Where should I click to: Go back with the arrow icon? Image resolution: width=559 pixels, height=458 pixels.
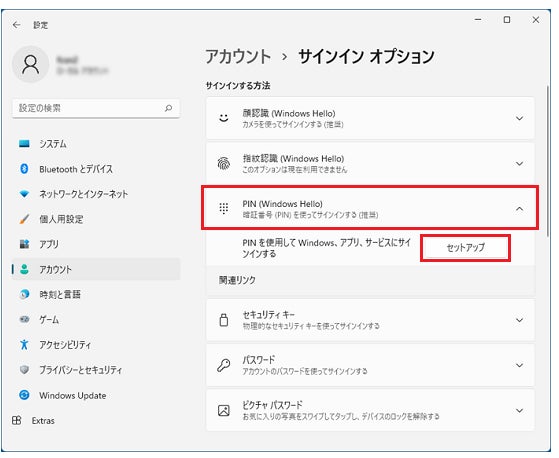(16, 25)
